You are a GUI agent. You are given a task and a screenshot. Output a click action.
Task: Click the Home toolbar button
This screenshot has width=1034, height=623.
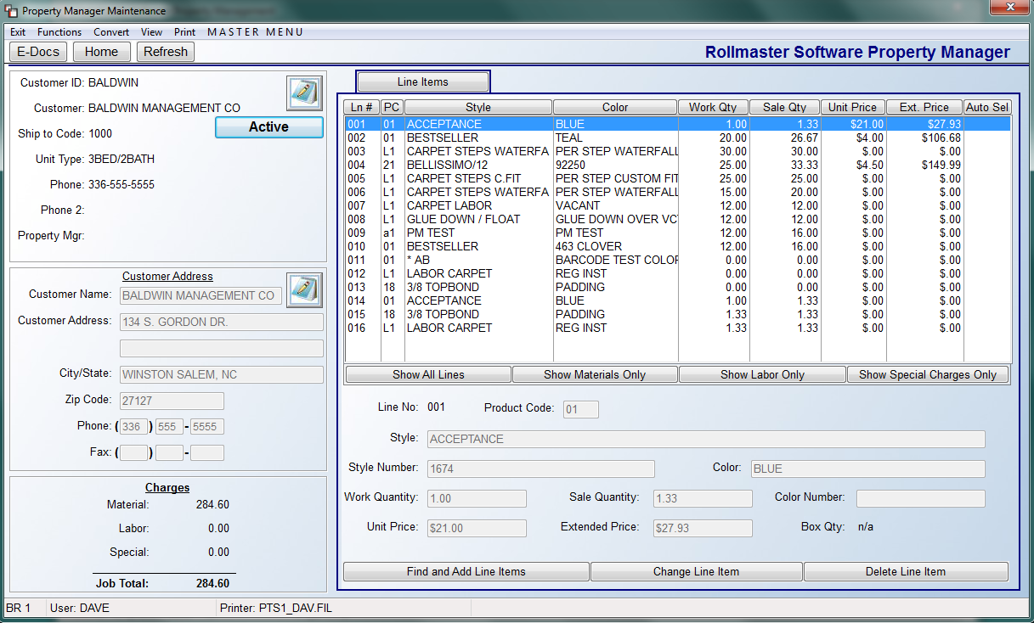tap(102, 51)
